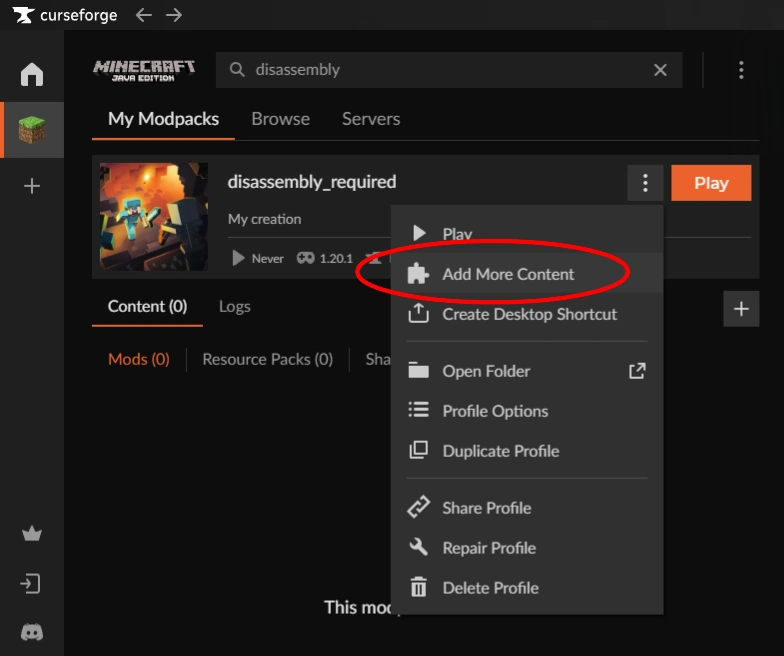784x656 pixels.
Task: Select Create Desktop Shortcut from menu
Action: coord(529,314)
